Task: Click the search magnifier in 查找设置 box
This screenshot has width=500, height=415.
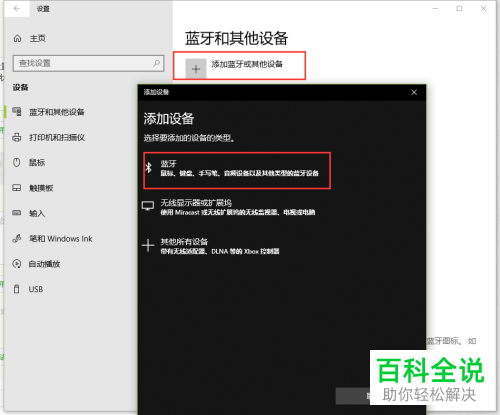Action: (156, 63)
